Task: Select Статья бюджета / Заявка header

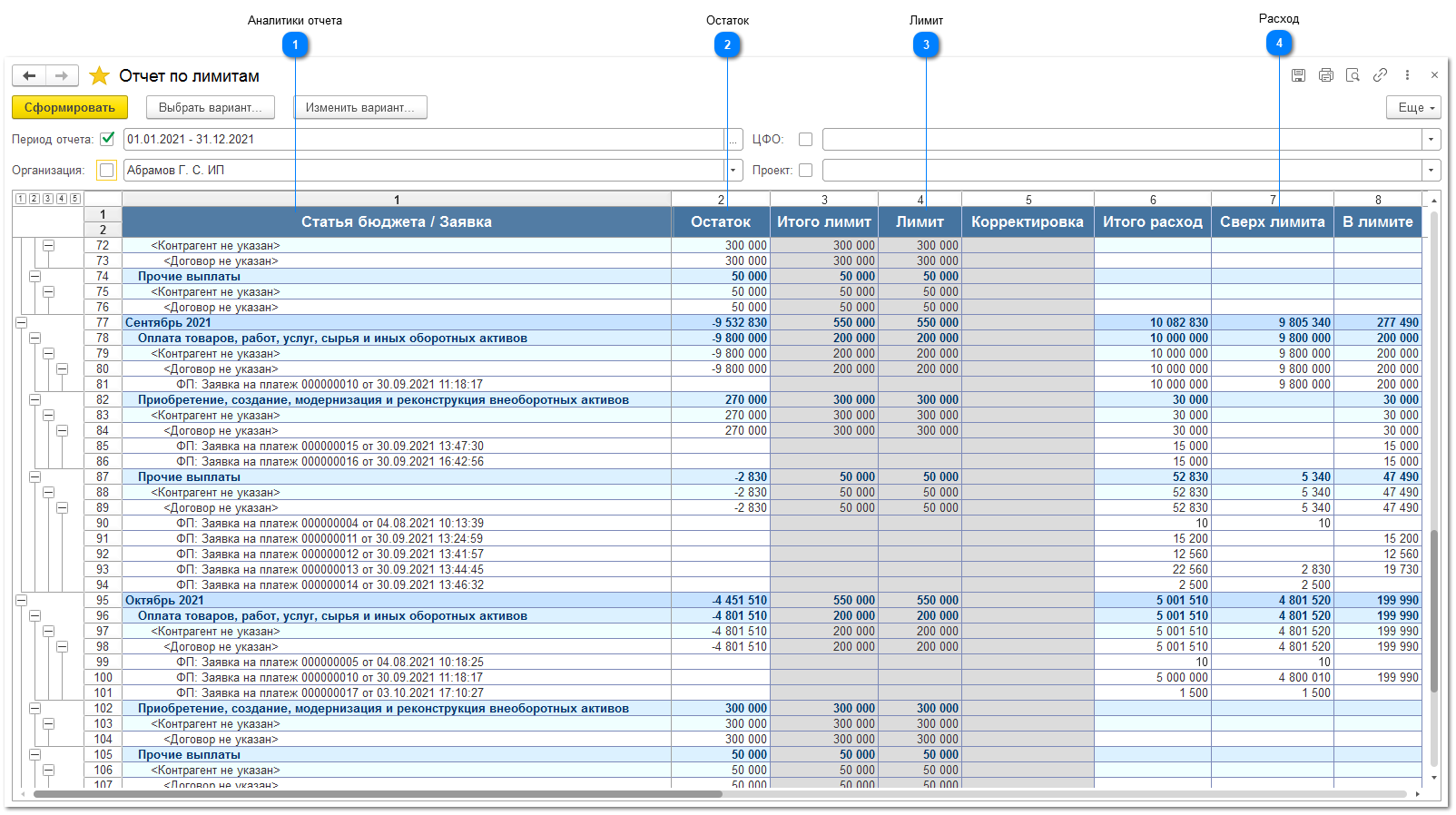Action: (x=397, y=221)
